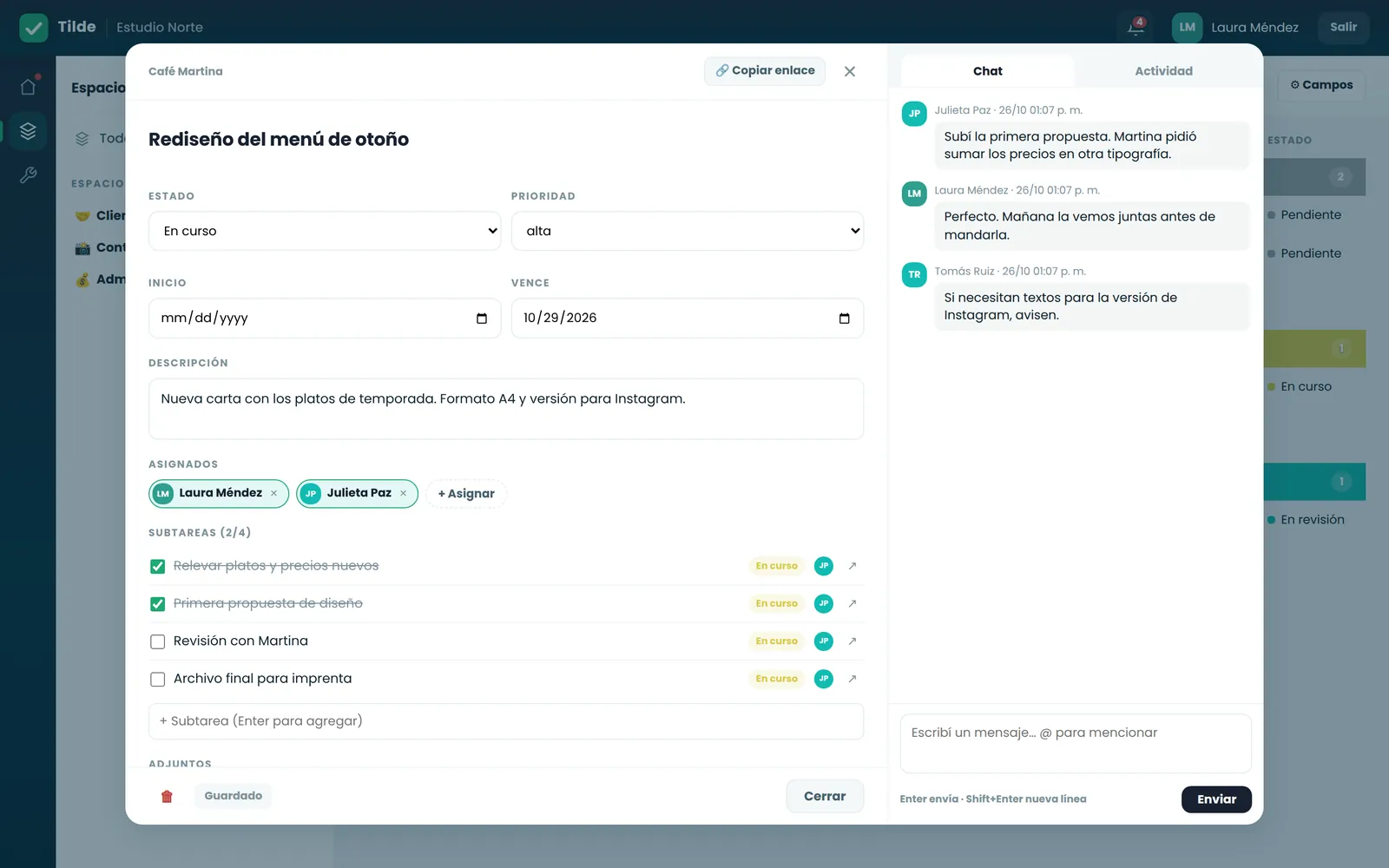Click the task title 'Rediseño del menú de otoño'

[x=279, y=139]
